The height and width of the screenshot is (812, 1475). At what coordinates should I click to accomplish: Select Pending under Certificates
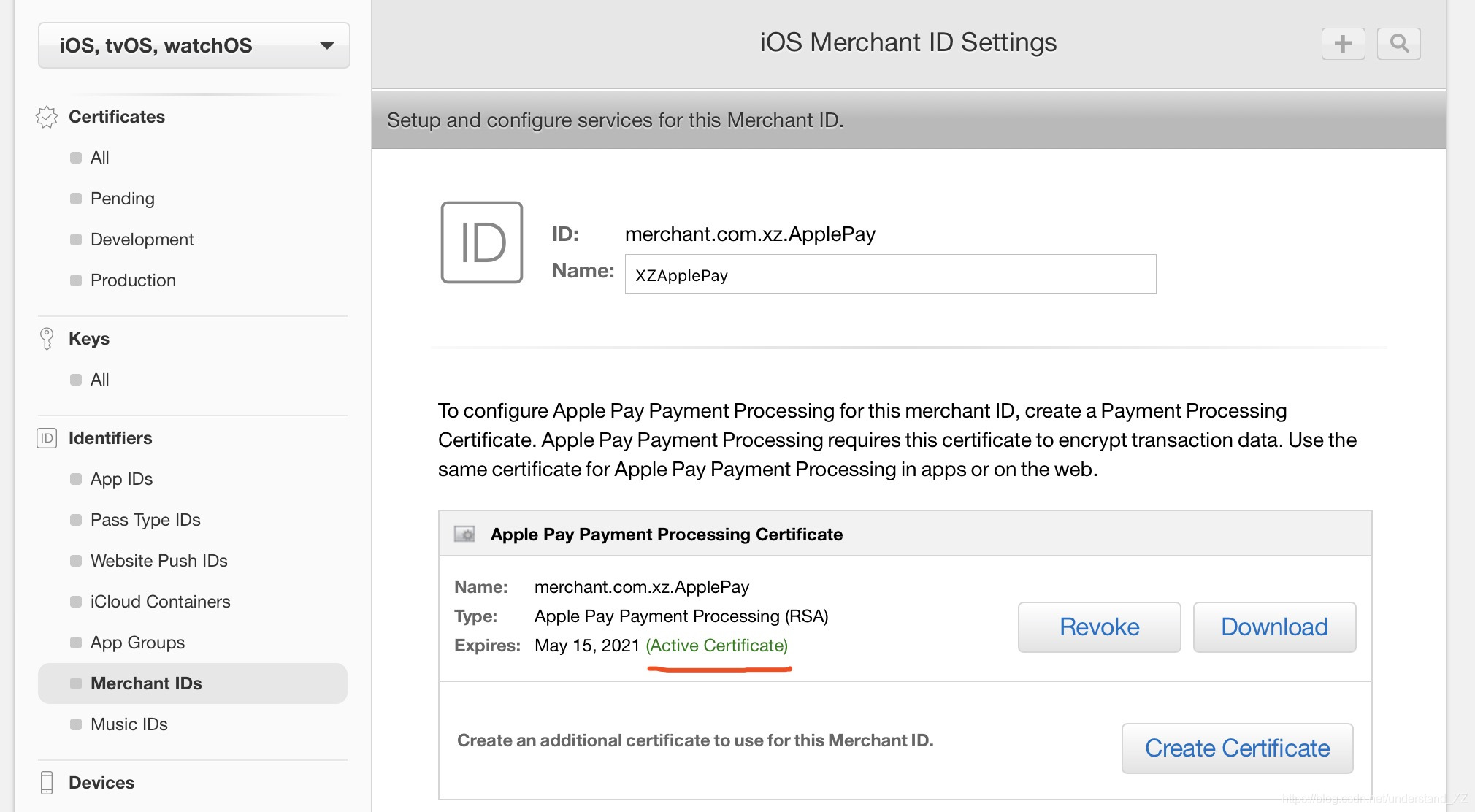point(123,199)
